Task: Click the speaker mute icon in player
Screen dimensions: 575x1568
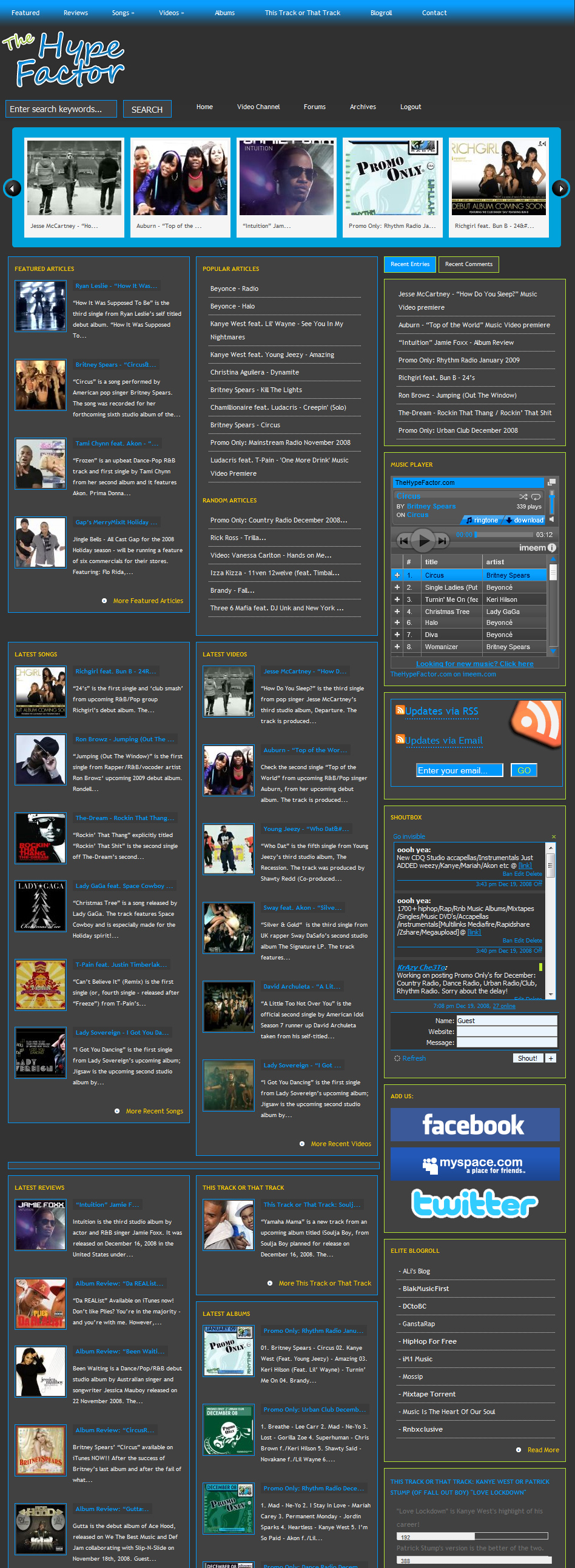Action: pos(552,519)
